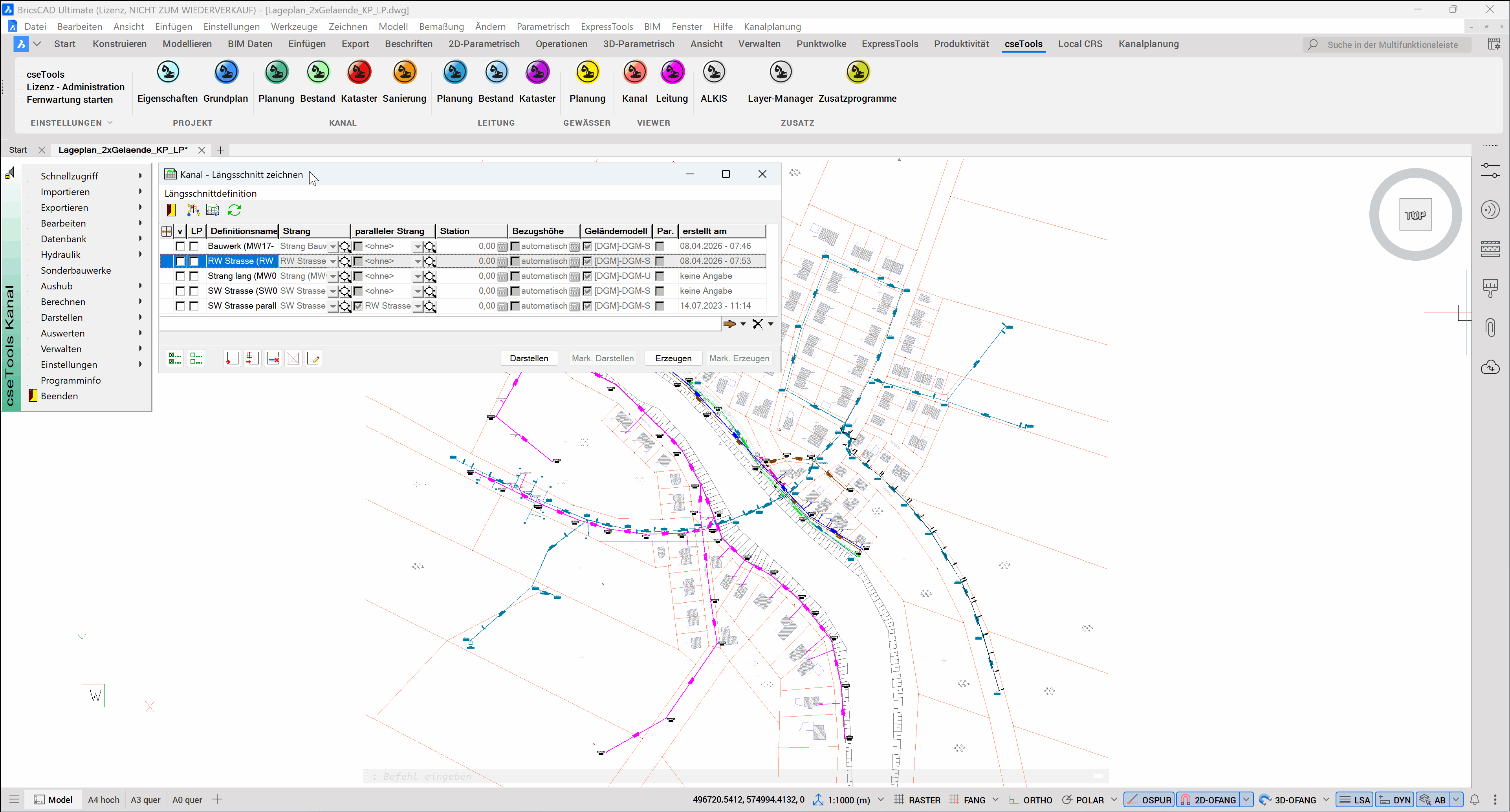
Task: Open Strang dropdown in the RW Strasse row
Action: coord(332,262)
